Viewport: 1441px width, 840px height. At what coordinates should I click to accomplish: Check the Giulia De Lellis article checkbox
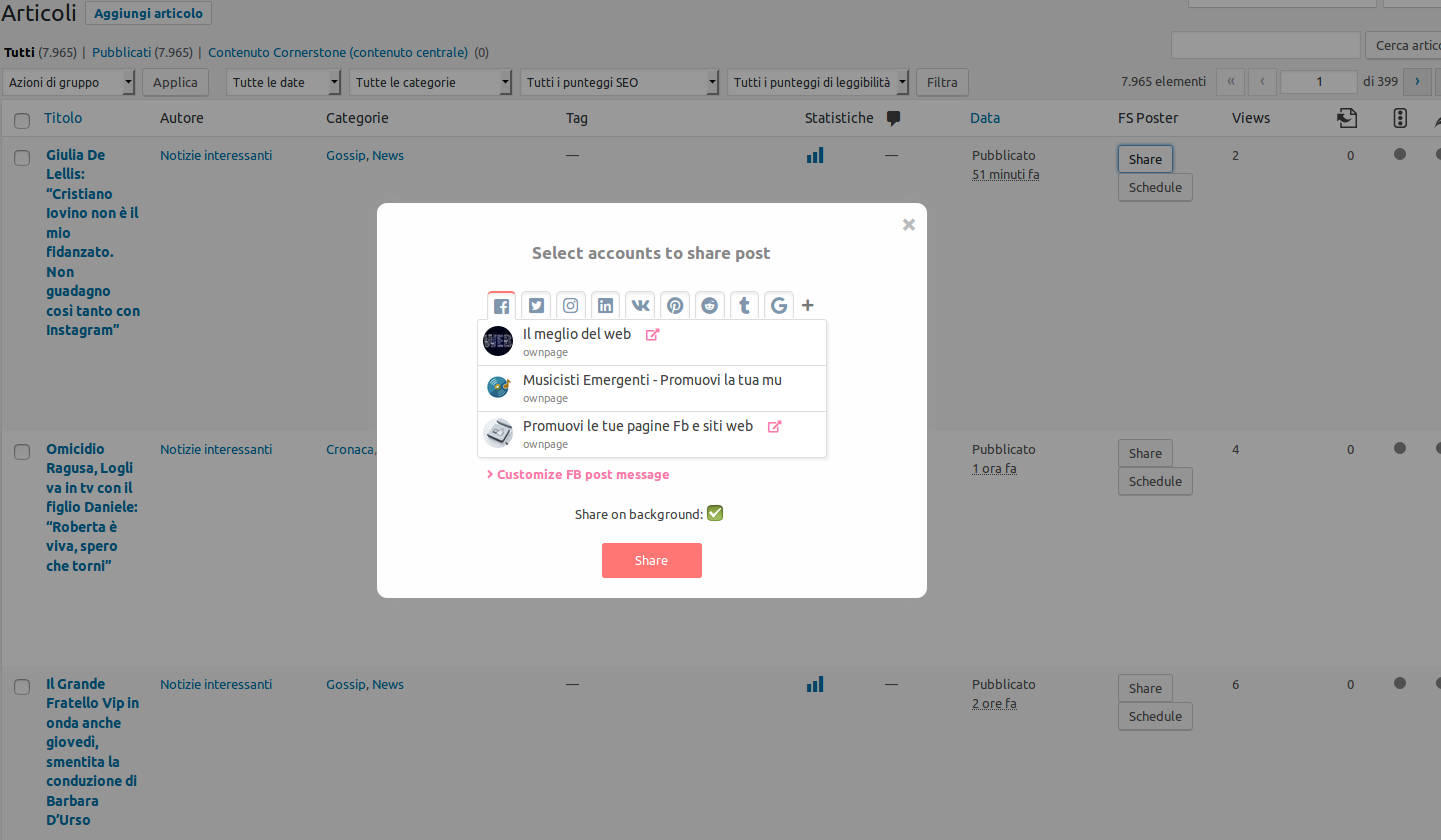pyautogui.click(x=22, y=157)
